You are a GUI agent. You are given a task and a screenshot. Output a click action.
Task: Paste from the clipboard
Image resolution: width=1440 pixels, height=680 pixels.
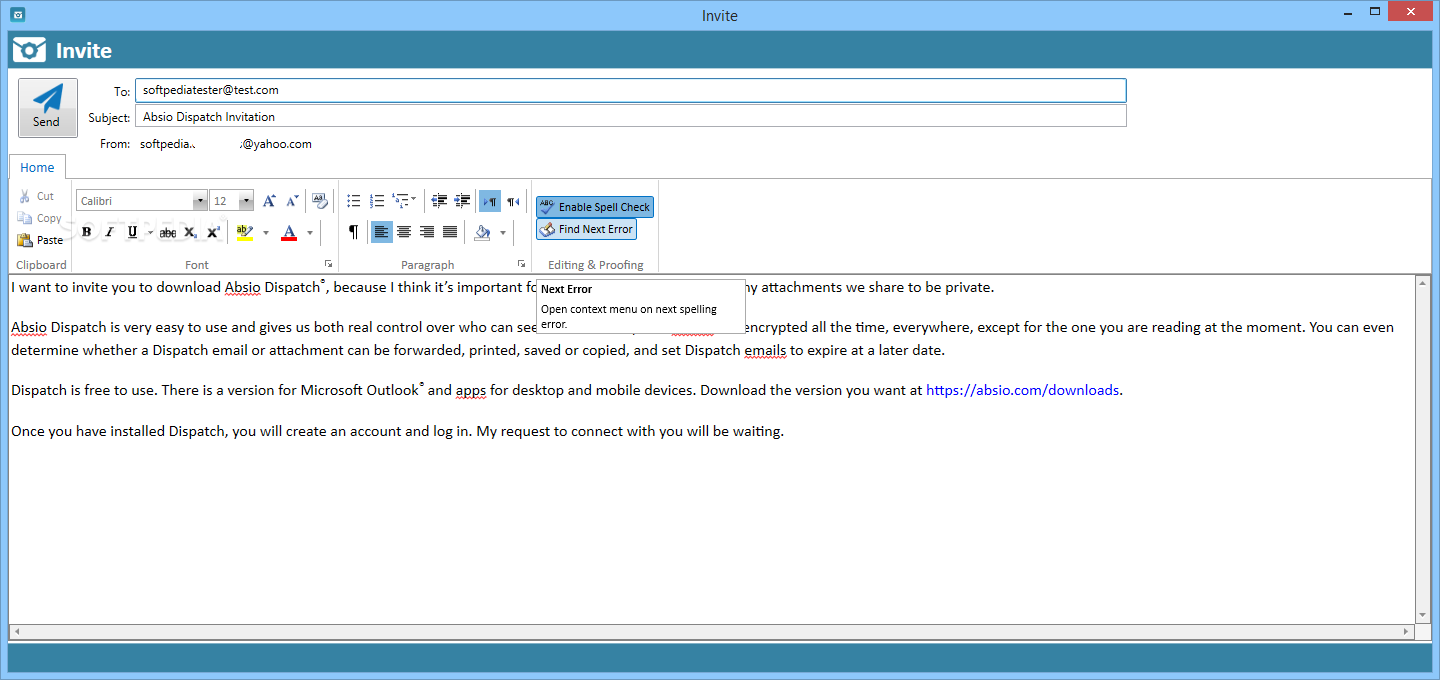[x=40, y=240]
